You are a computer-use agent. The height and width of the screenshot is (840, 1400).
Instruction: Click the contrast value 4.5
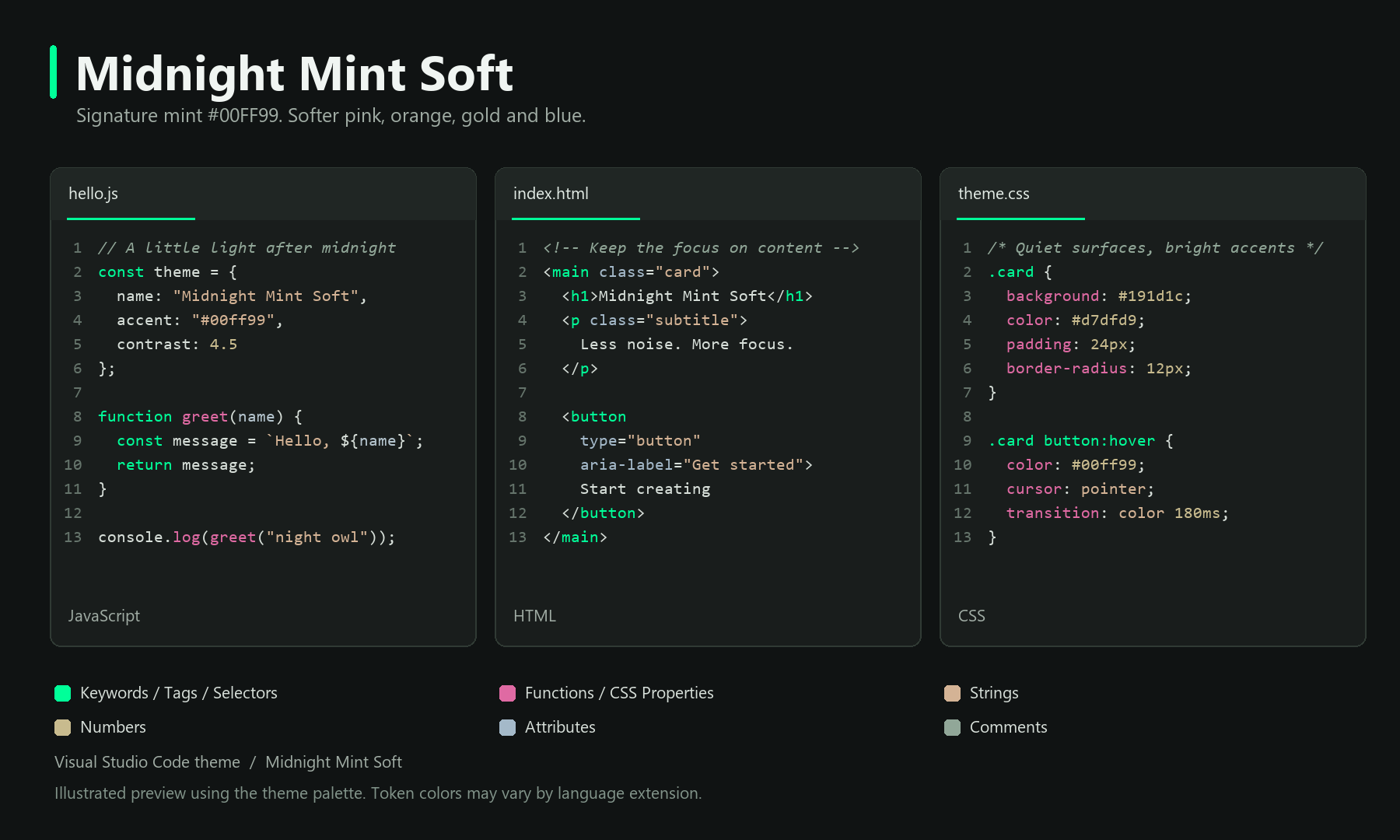[x=223, y=344]
